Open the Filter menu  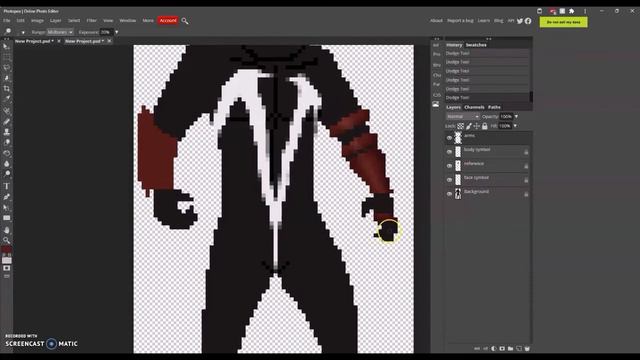[x=91, y=20]
